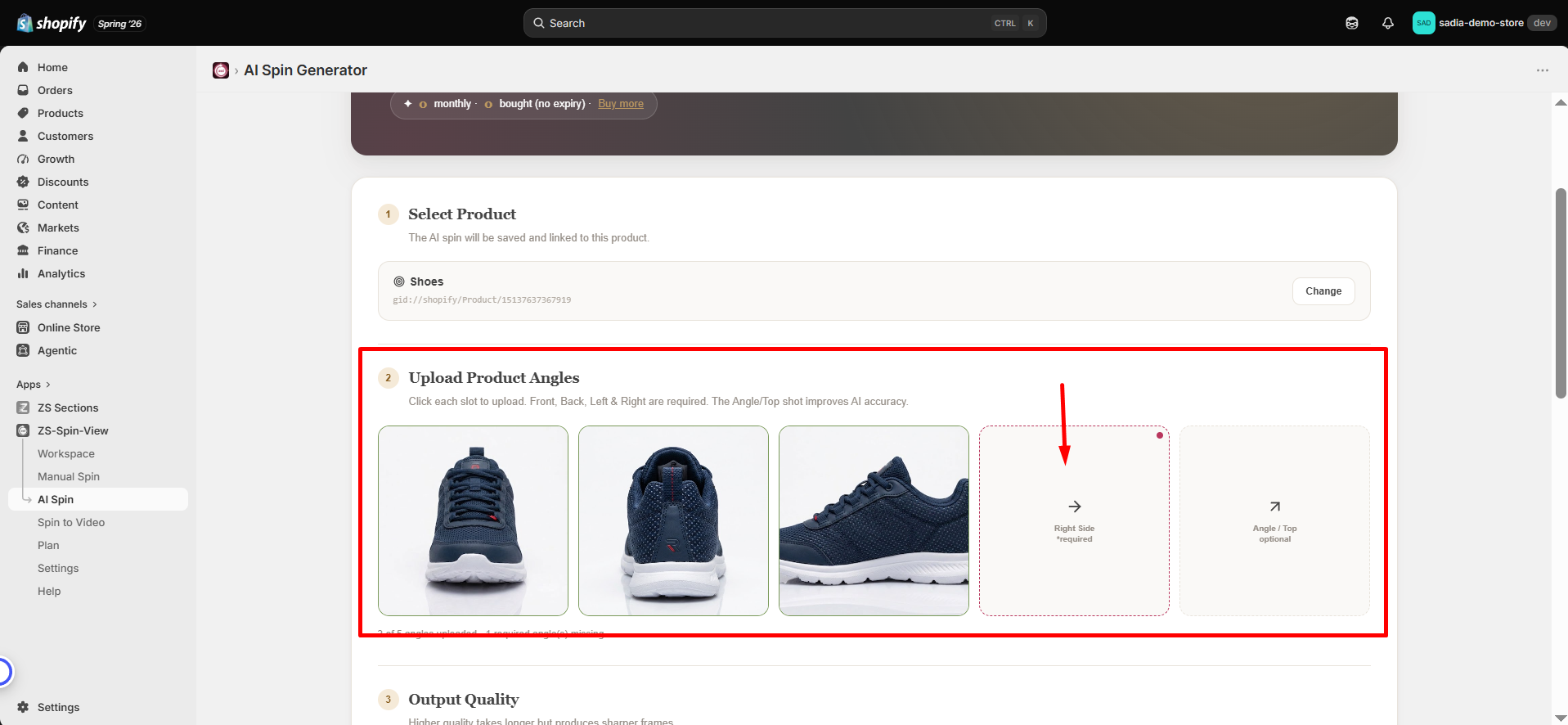The height and width of the screenshot is (725, 1568).
Task: Click the Finance bank icon
Action: click(23, 250)
